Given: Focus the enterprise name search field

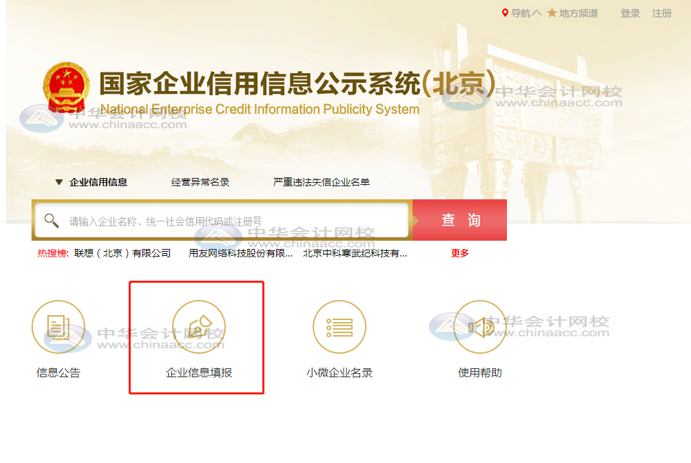Looking at the screenshot, I should pyautogui.click(x=222, y=220).
